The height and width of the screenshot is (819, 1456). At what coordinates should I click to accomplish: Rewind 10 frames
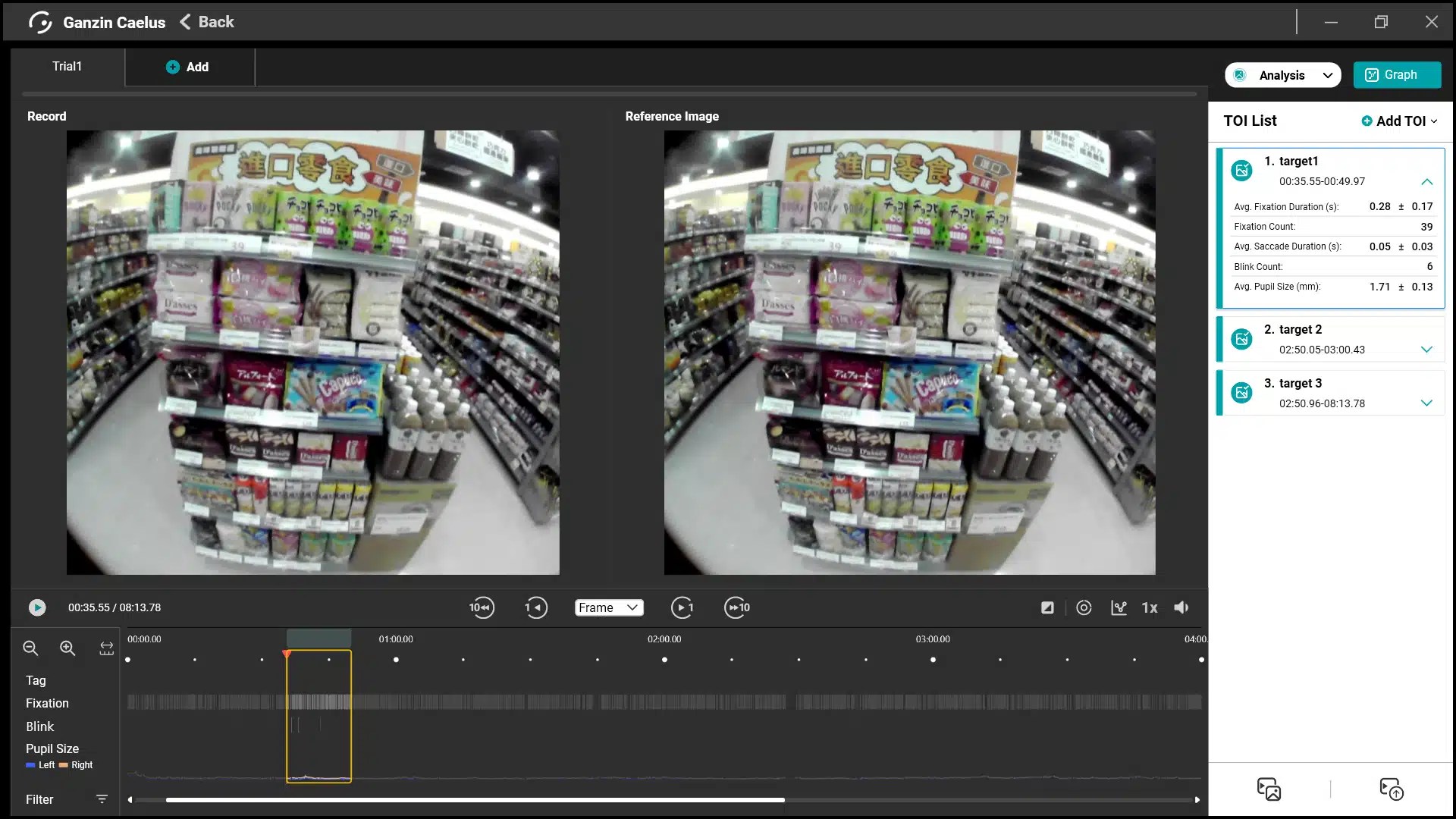pos(482,607)
